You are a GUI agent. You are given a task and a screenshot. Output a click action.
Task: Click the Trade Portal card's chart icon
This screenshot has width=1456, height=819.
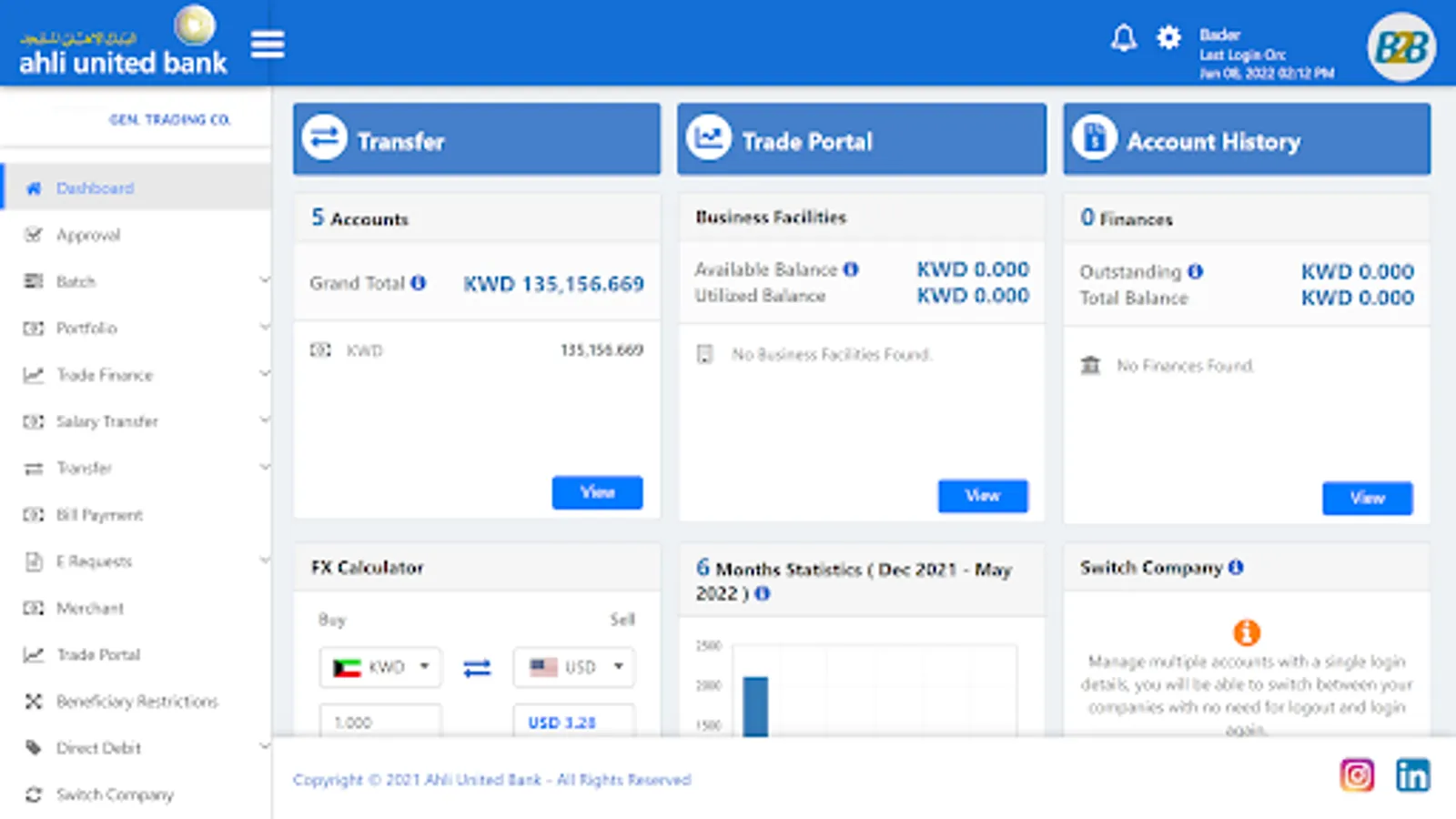709,137
